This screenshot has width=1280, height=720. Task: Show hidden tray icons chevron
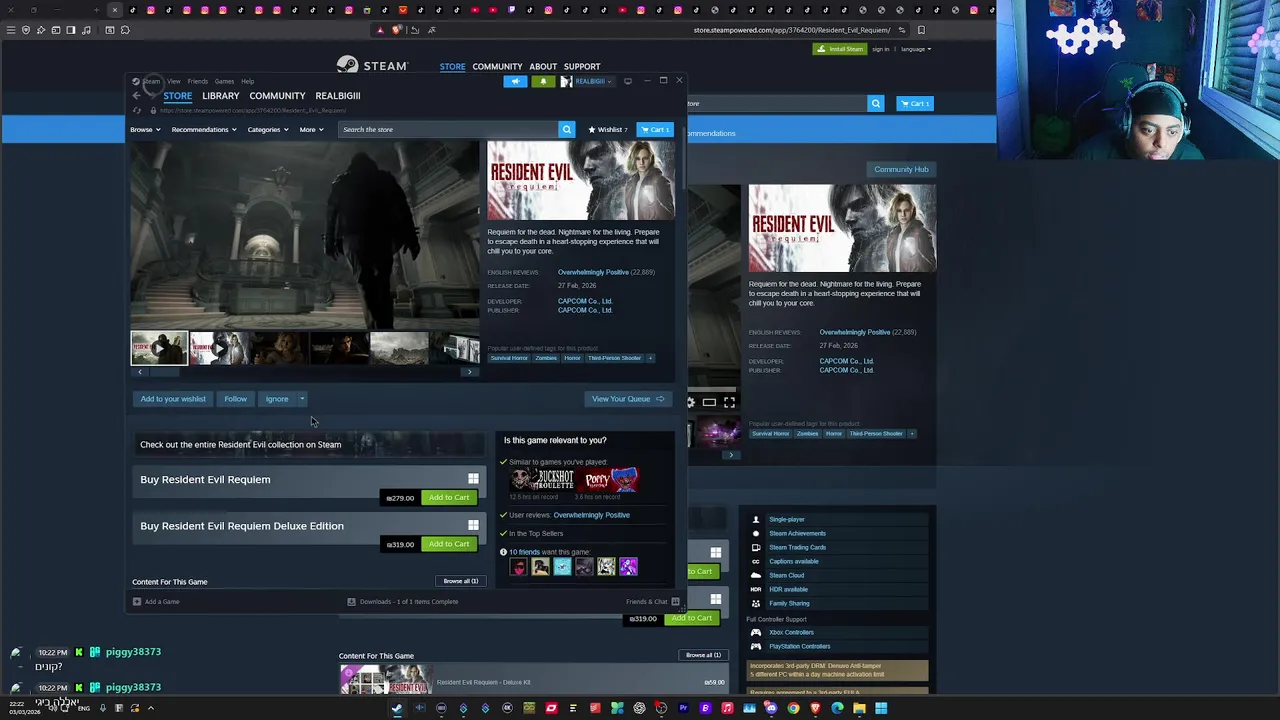click(x=151, y=708)
